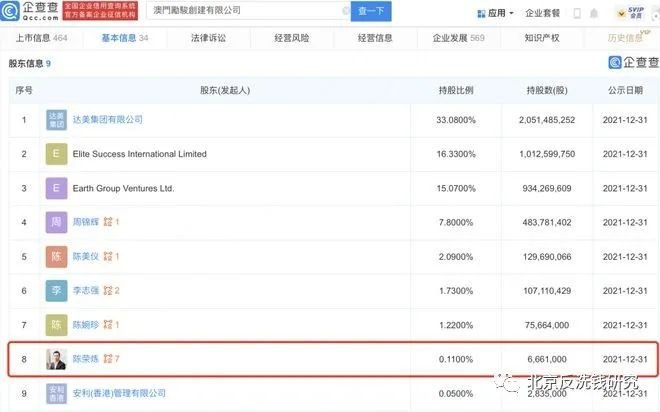The height and width of the screenshot is (412, 660).
Task: Open shareholder 陈美仪 profile link
Action: (86, 256)
